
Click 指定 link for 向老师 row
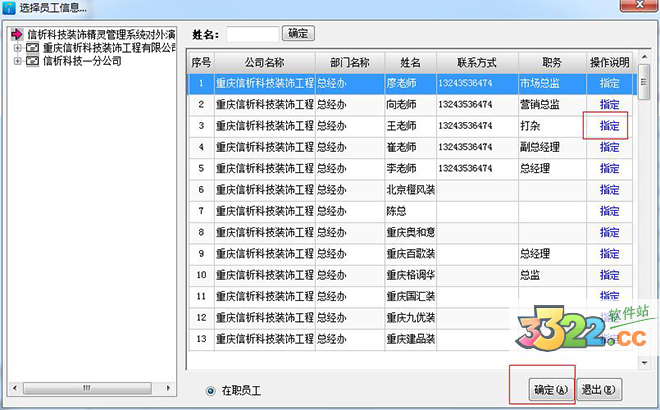point(609,104)
